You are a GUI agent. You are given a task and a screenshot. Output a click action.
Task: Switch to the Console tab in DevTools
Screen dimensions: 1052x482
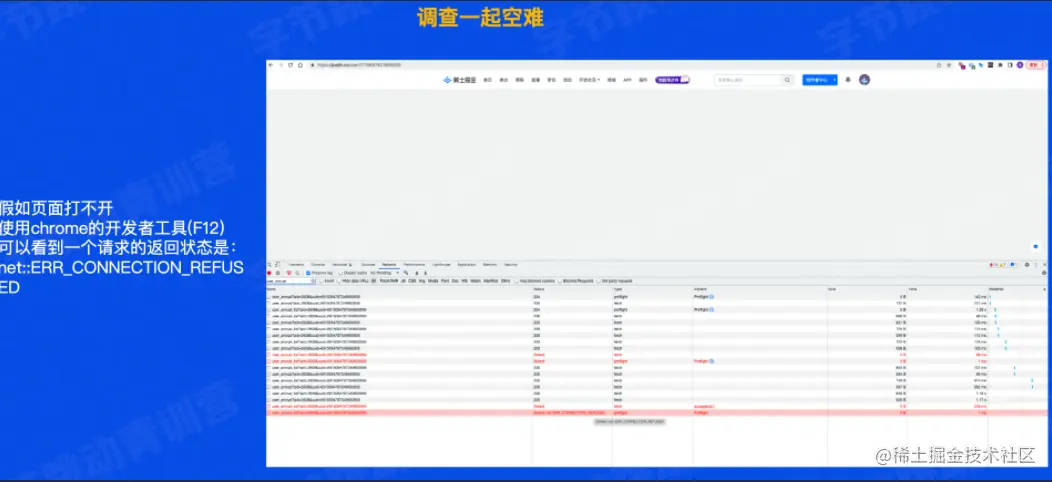[318, 264]
